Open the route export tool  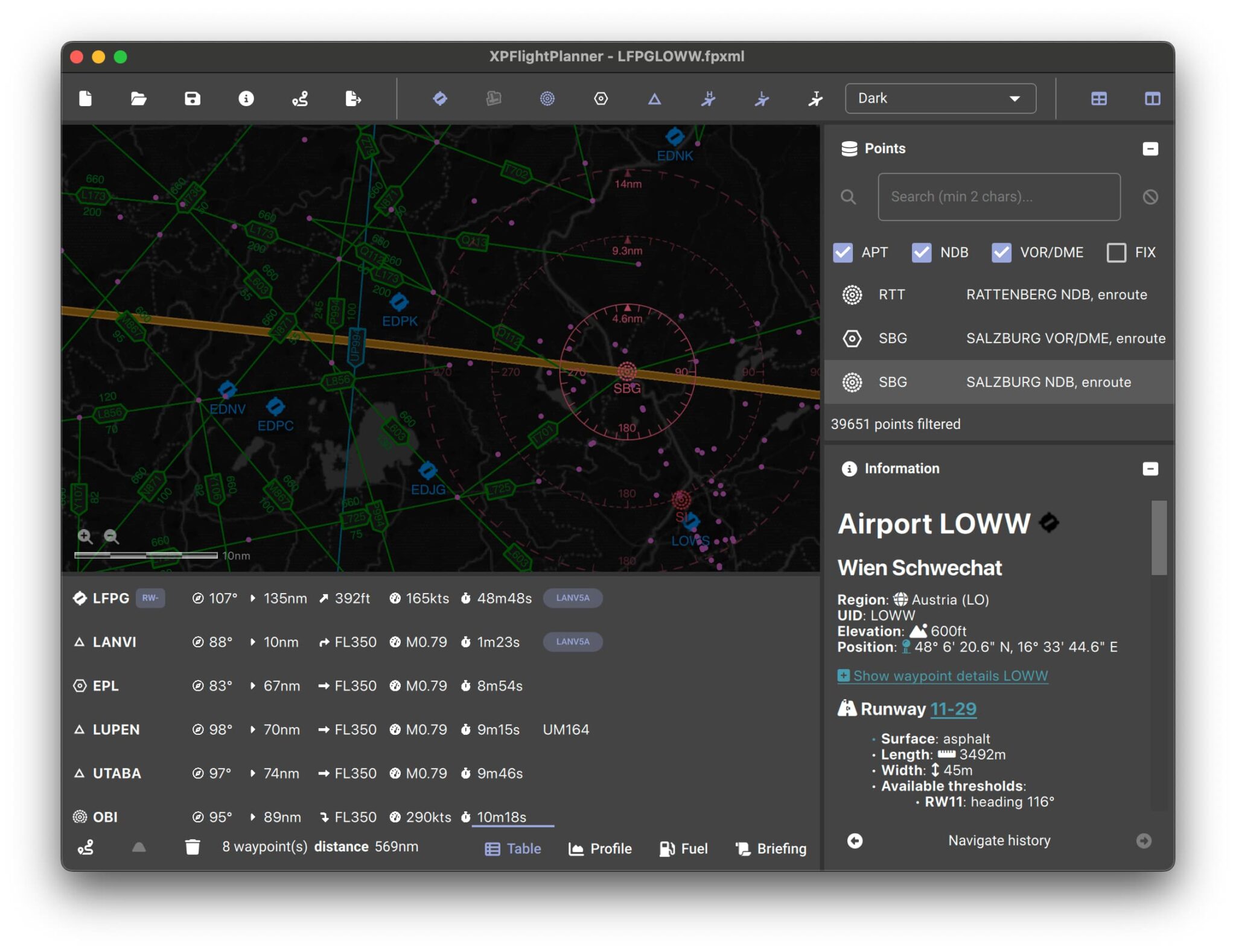pyautogui.click(x=353, y=98)
